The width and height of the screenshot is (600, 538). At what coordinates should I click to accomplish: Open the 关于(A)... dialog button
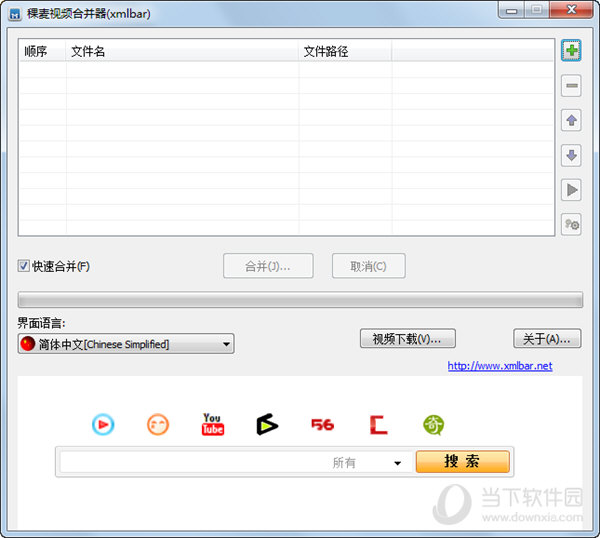(x=547, y=338)
